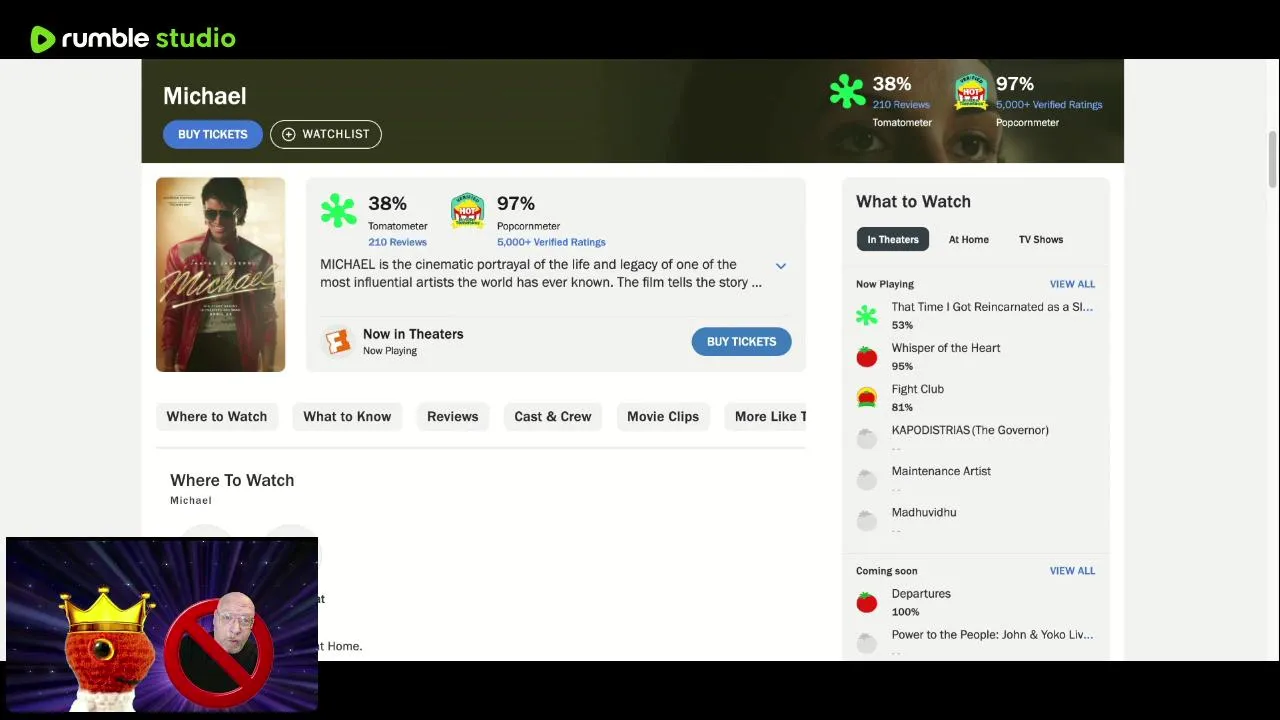Image resolution: width=1280 pixels, height=720 pixels.
Task: Click the splat icon beside That Time I Got Reincarnated
Action: point(866,316)
